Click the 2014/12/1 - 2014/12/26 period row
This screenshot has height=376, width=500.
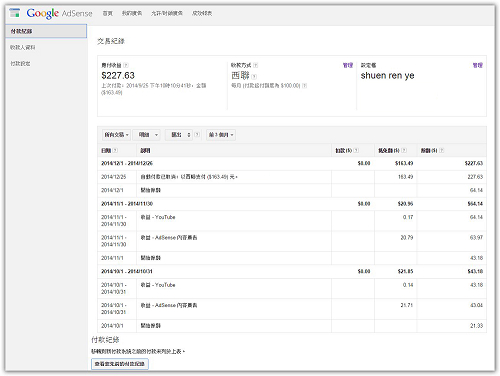[x=292, y=163]
